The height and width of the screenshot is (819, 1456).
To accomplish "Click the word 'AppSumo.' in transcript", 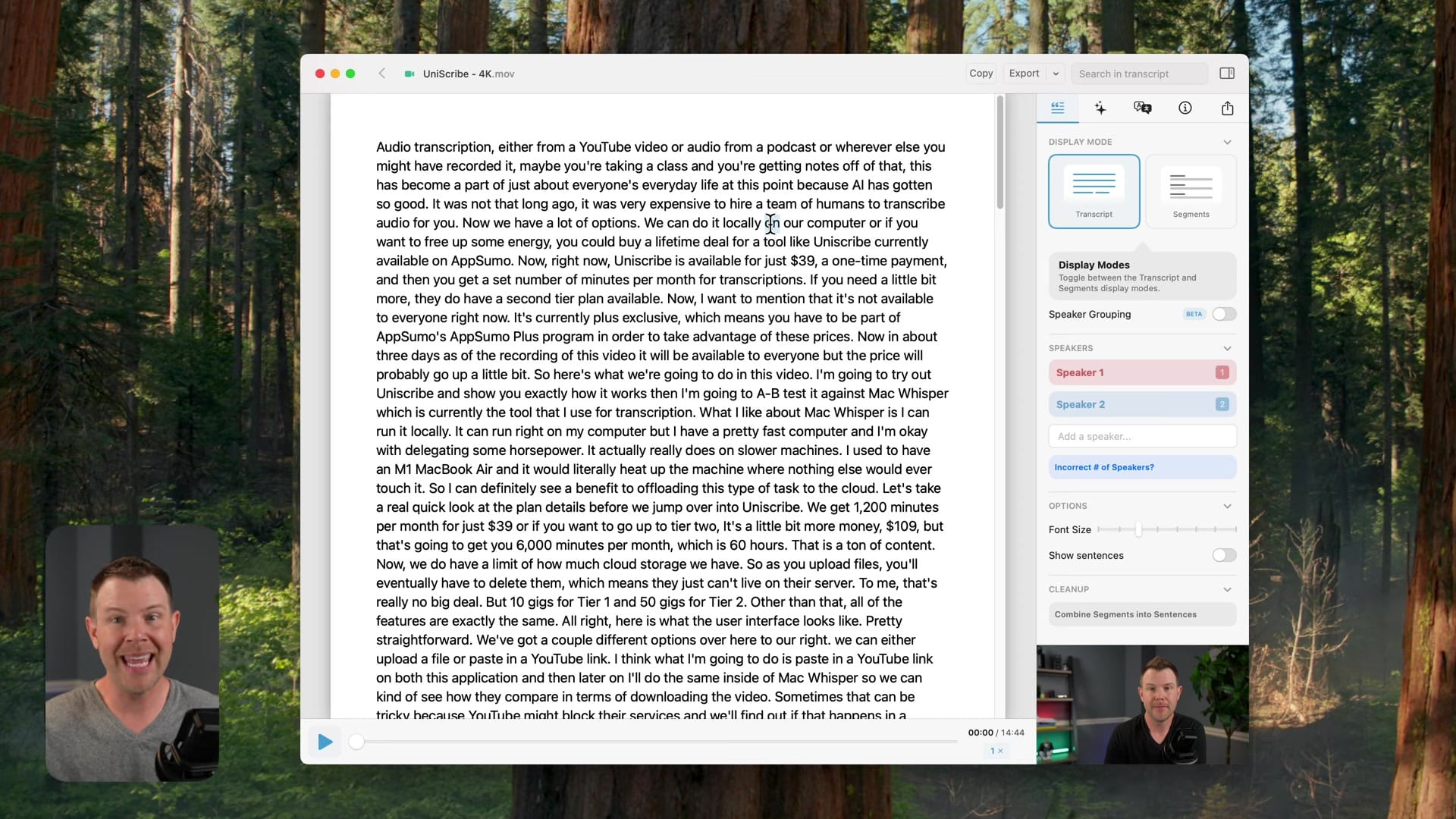I will coord(482,261).
